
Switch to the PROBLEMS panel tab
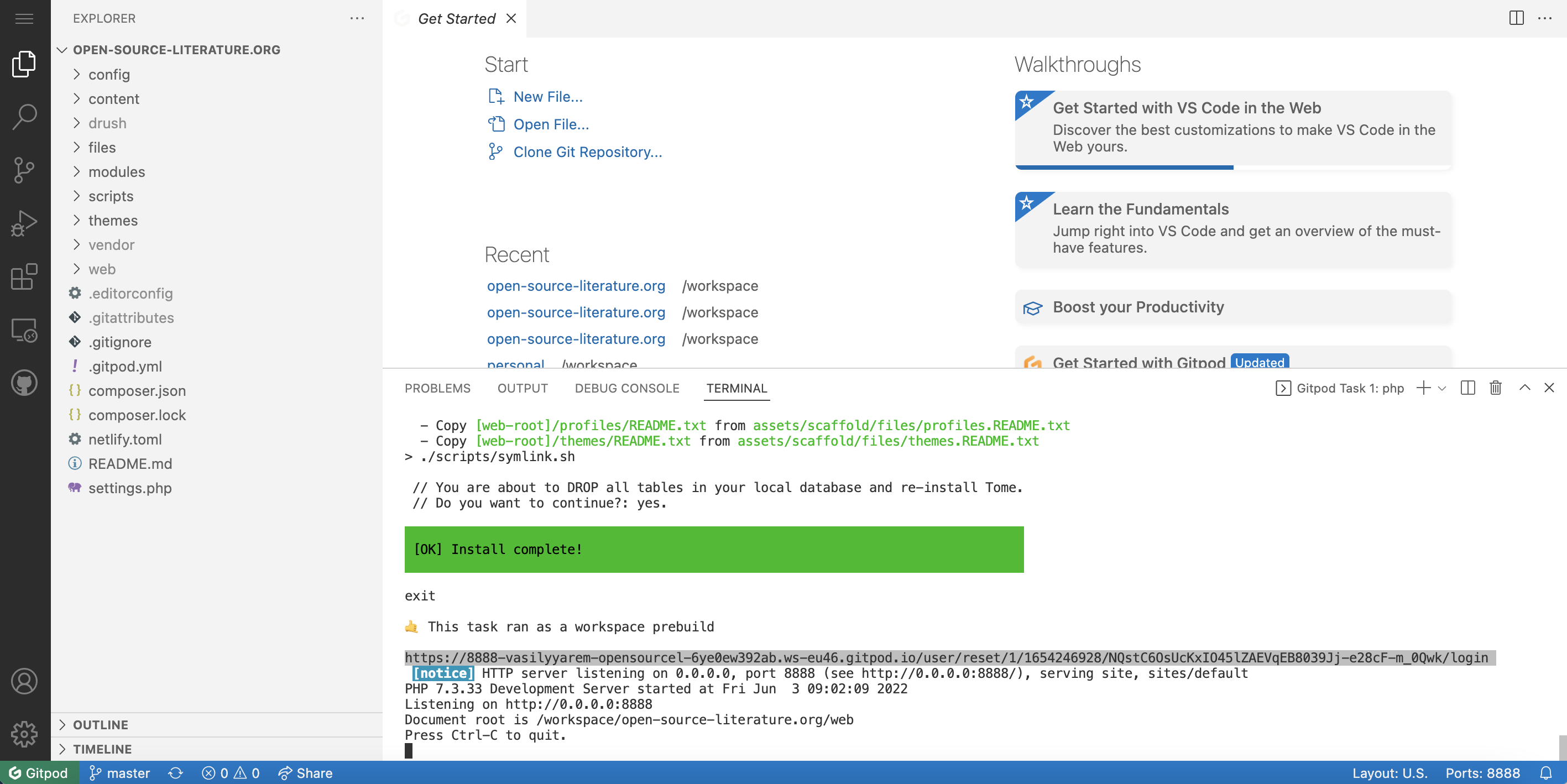[x=437, y=388]
